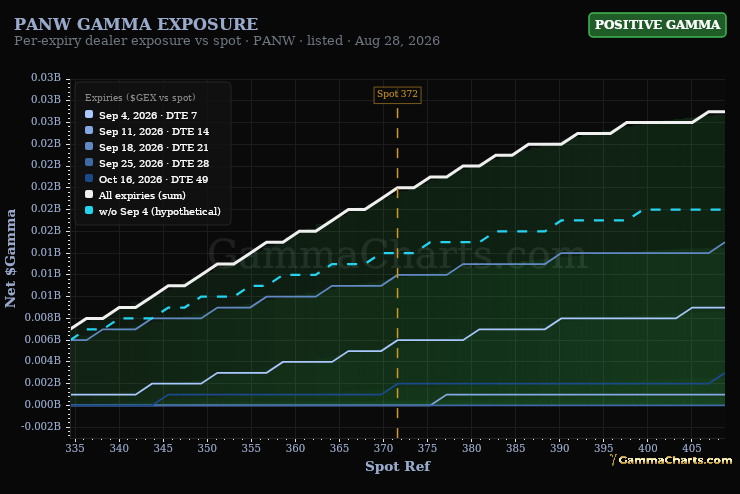
Task: Click the per-expiry dealer exposure subtitle
Action: 227,41
